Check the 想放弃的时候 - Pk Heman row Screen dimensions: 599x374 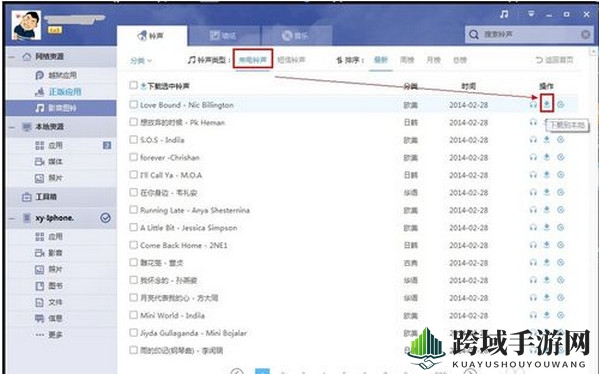[133, 122]
